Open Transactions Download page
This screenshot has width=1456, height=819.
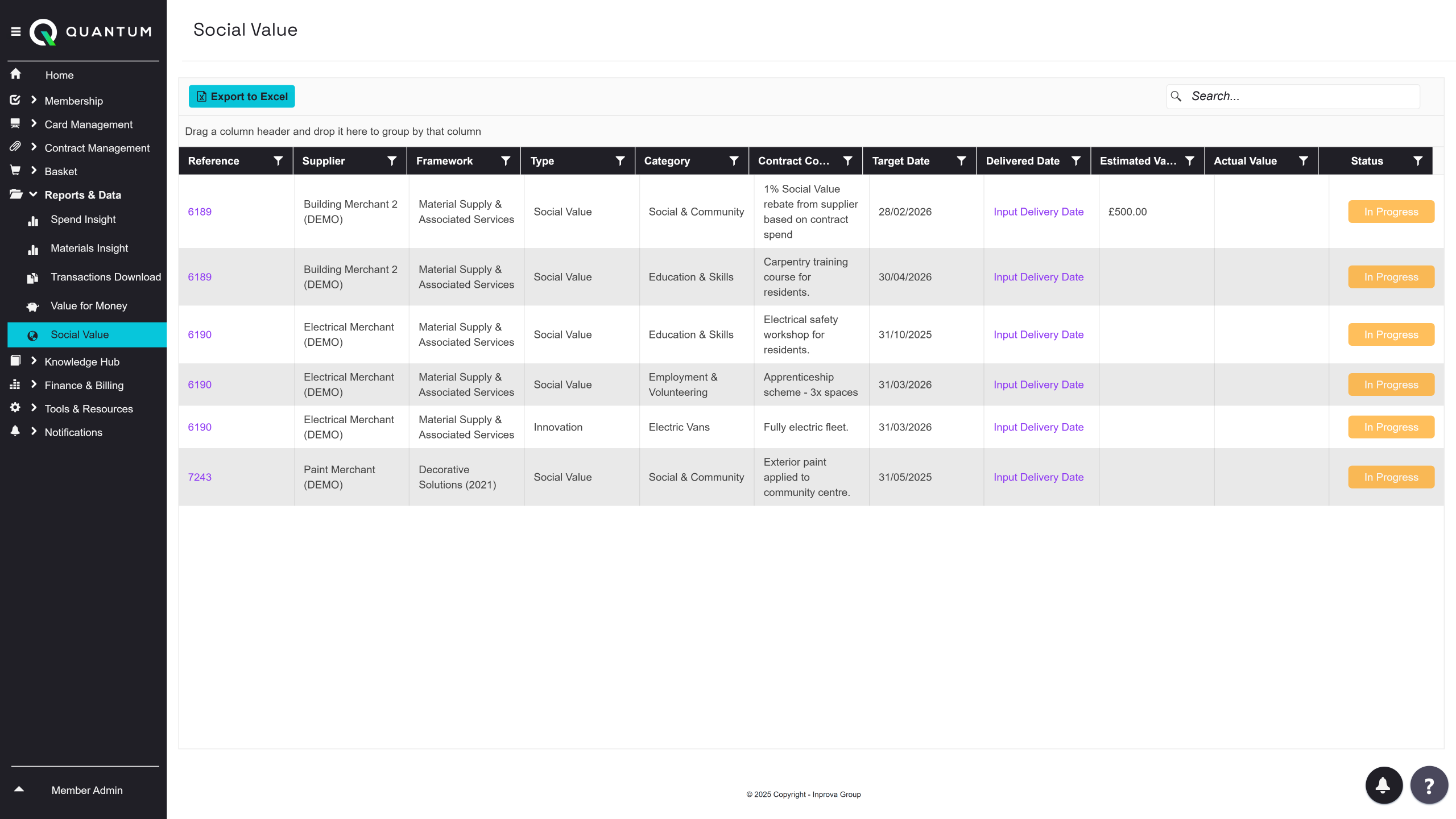(x=106, y=277)
